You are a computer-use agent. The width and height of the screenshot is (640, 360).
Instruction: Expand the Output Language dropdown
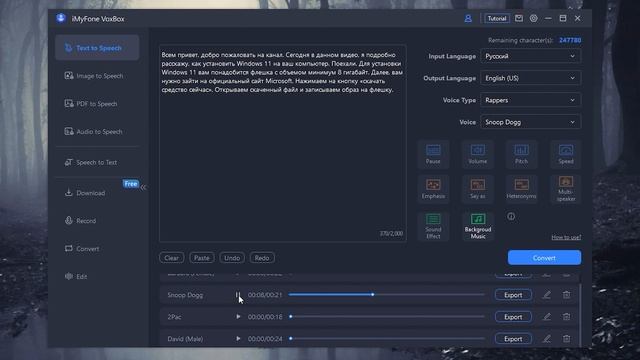[531, 78]
